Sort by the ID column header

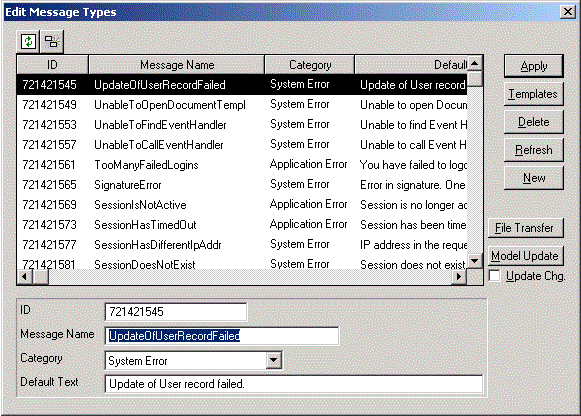click(53, 65)
